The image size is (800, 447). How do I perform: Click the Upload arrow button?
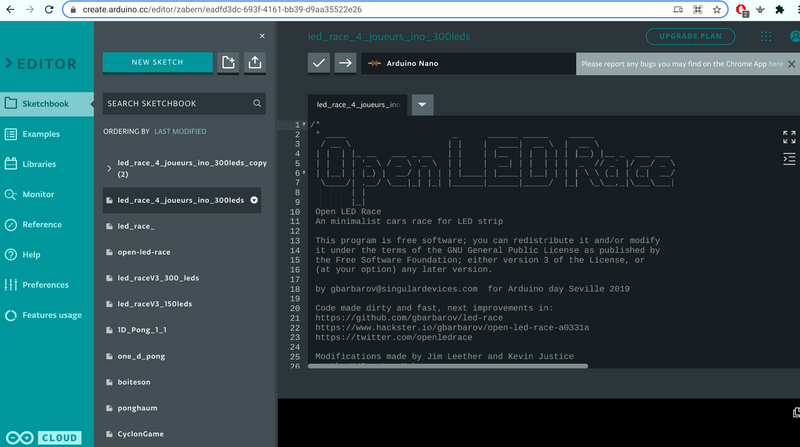[345, 63]
